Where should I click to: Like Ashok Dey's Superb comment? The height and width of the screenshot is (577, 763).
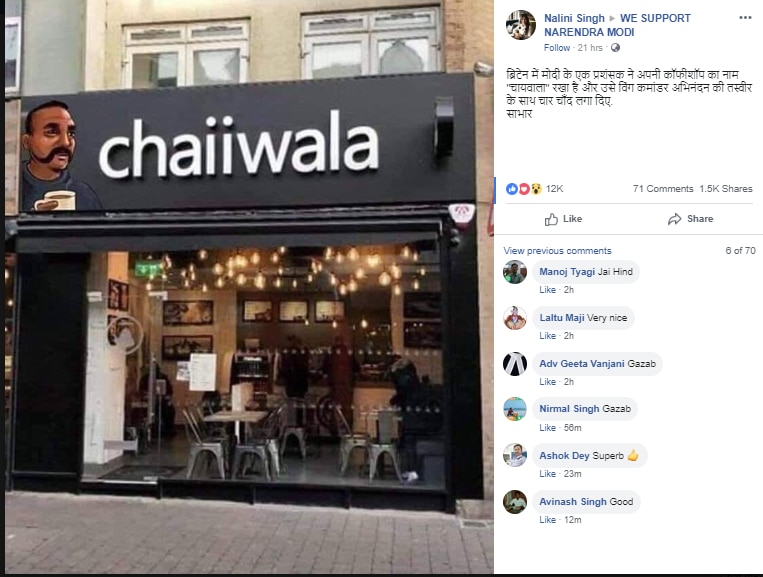[x=547, y=474]
